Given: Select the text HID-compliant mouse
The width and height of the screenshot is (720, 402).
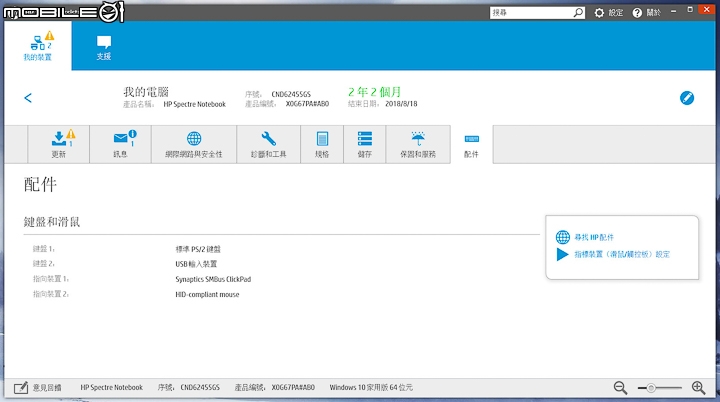Looking at the screenshot, I should [207, 294].
